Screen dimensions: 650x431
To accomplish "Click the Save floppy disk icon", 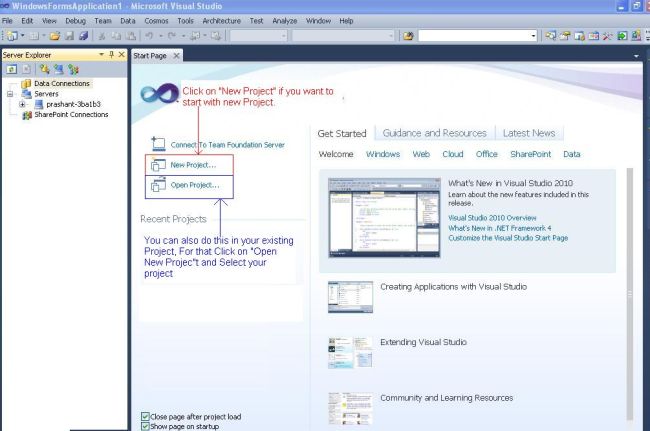I will pos(69,36).
